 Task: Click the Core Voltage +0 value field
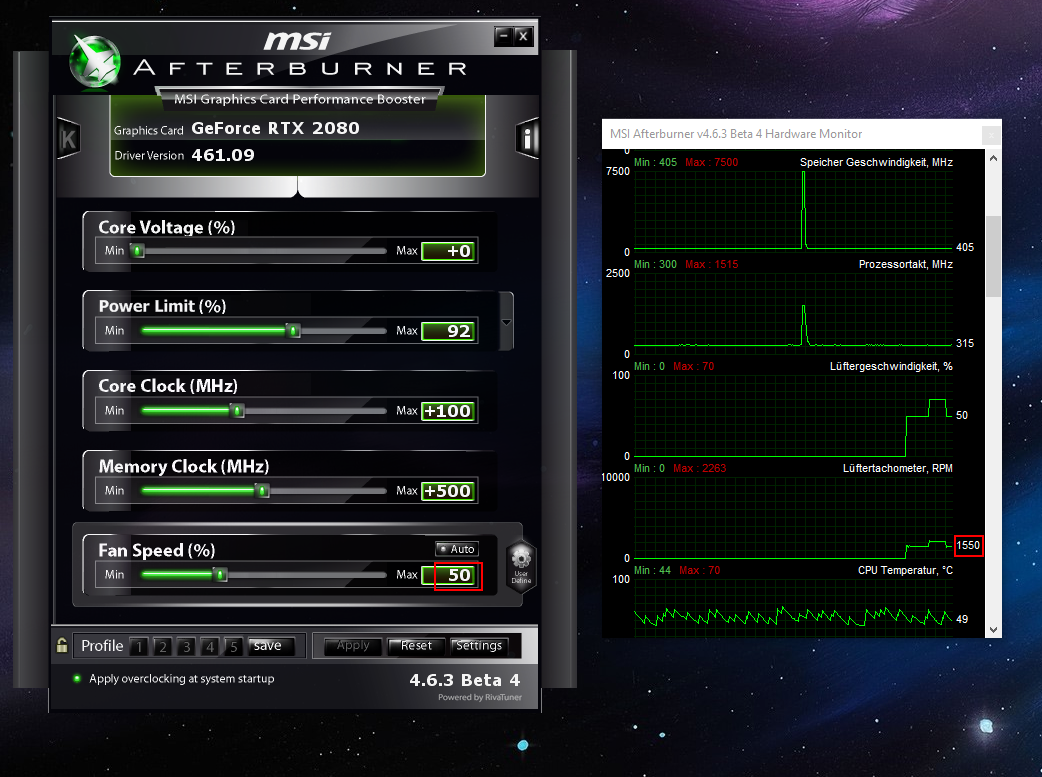coord(449,251)
